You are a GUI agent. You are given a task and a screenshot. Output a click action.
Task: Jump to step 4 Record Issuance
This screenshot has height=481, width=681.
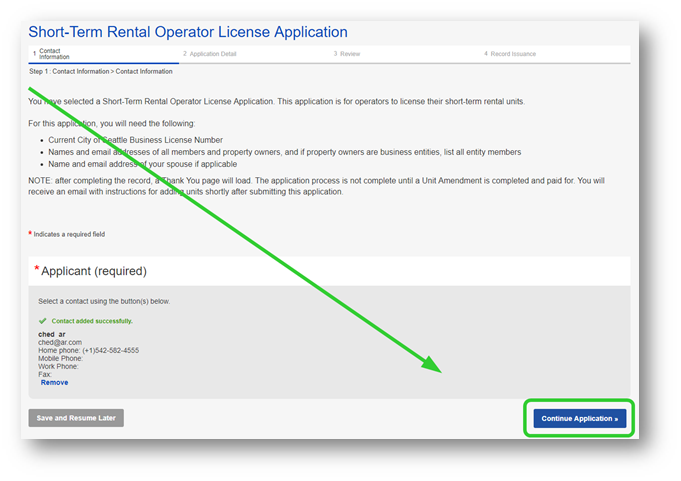[x=511, y=53]
